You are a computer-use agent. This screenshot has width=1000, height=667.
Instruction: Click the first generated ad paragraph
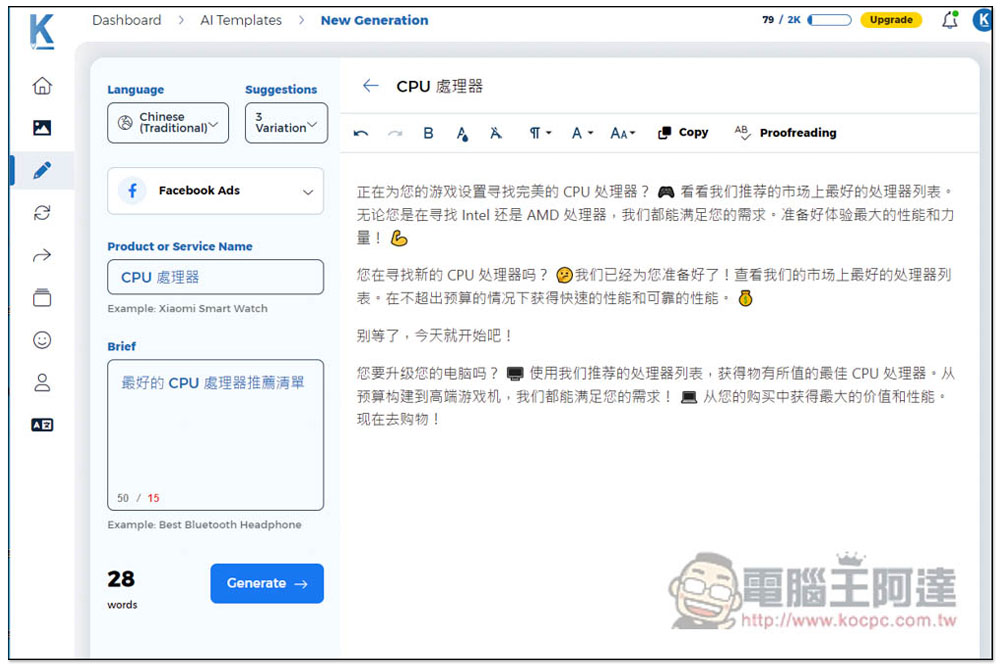(x=655, y=215)
